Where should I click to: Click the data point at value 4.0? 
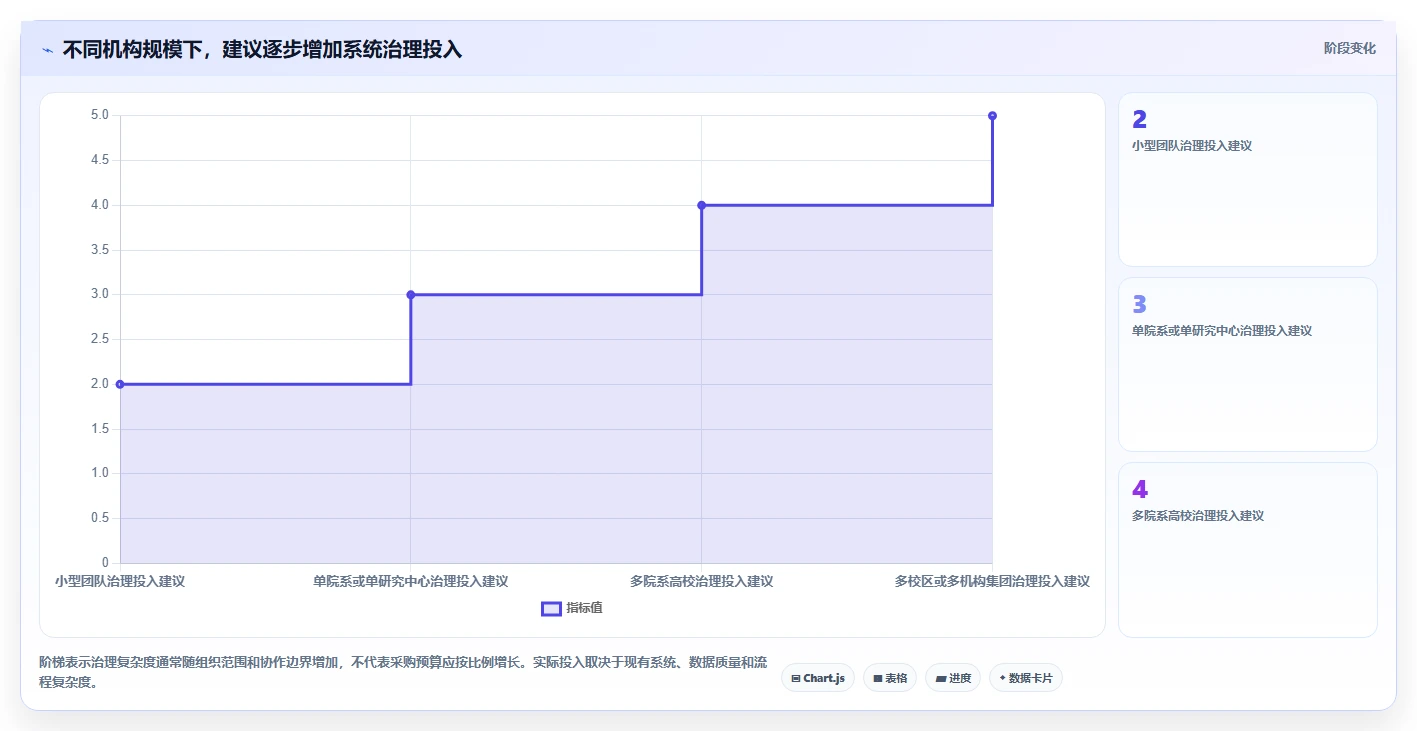[701, 205]
